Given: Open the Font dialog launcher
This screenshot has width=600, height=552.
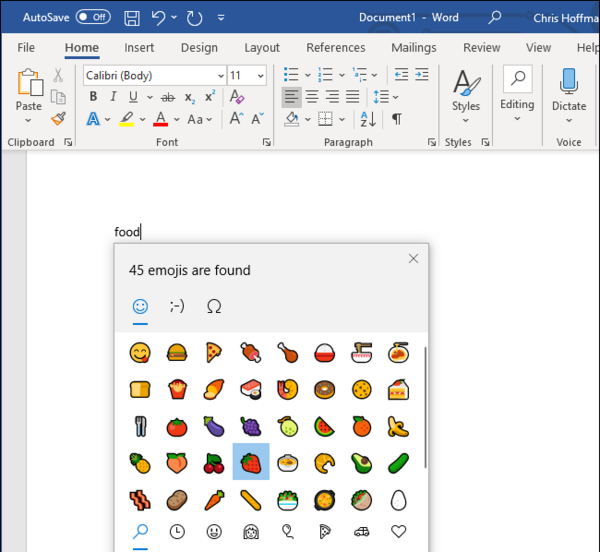Looking at the screenshot, I should pos(266,143).
